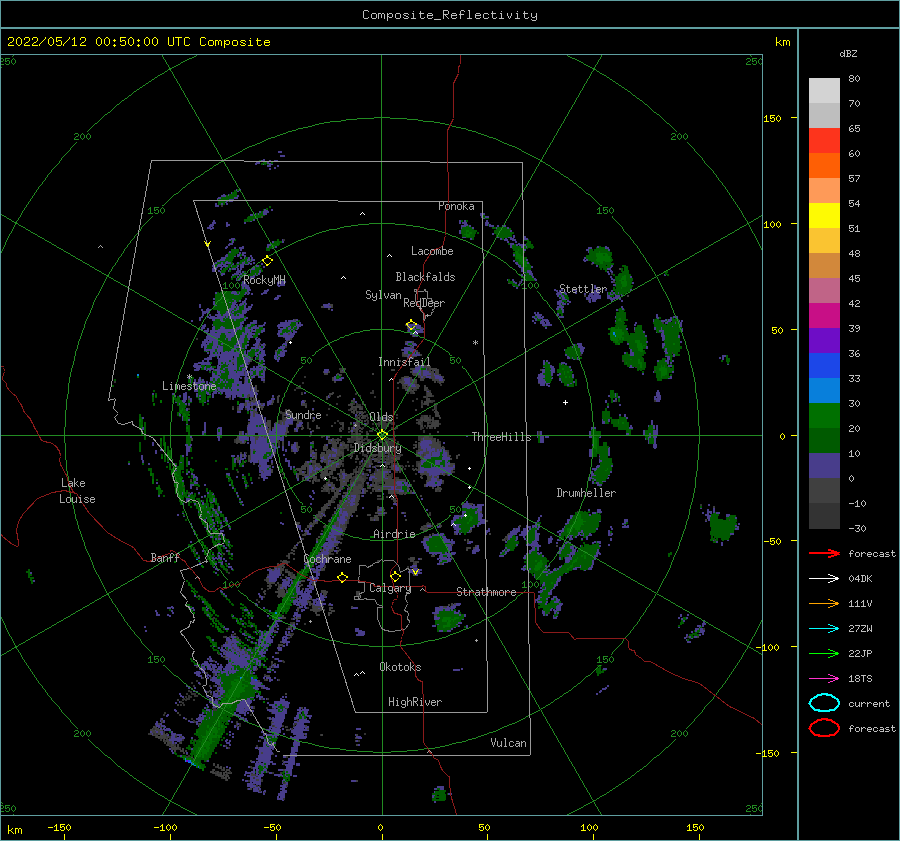Image resolution: width=900 pixels, height=841 pixels.
Task: Click the yellow diamond marker below Cochrane
Action: 342,577
